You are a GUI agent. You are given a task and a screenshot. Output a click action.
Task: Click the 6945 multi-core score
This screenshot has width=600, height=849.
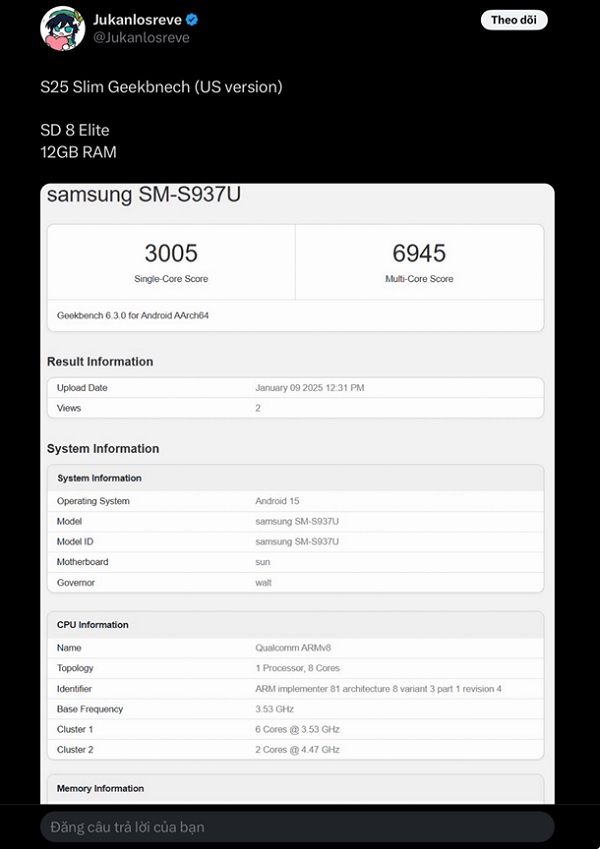click(x=419, y=254)
